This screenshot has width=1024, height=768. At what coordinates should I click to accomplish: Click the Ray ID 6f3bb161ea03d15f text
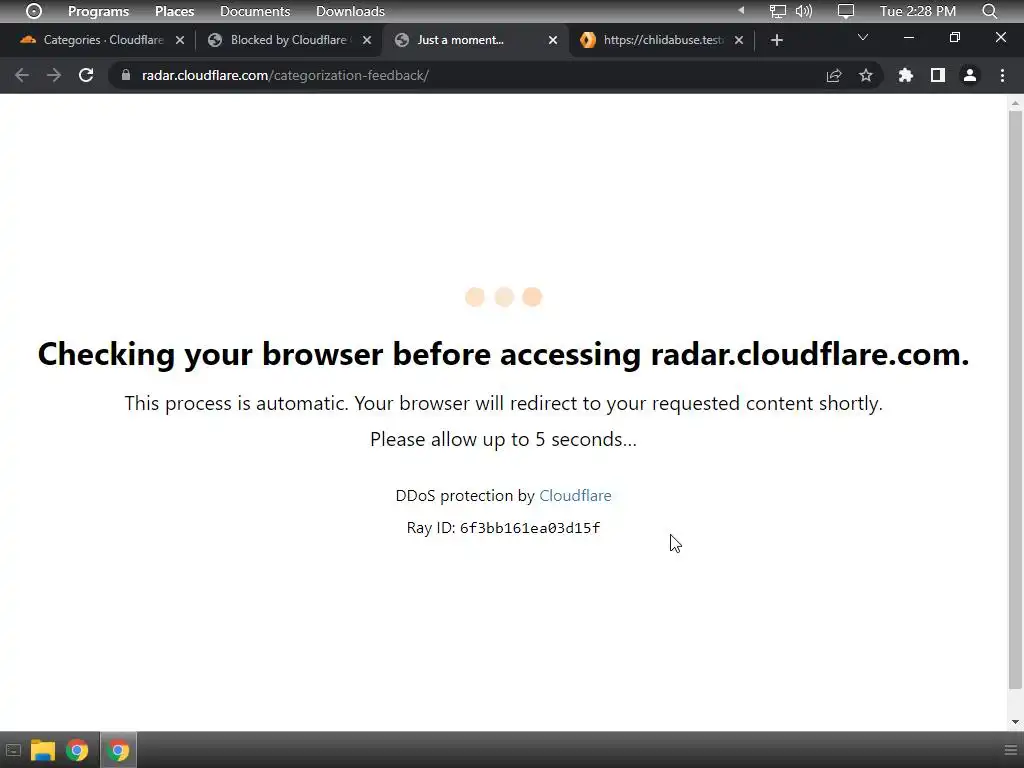504,528
